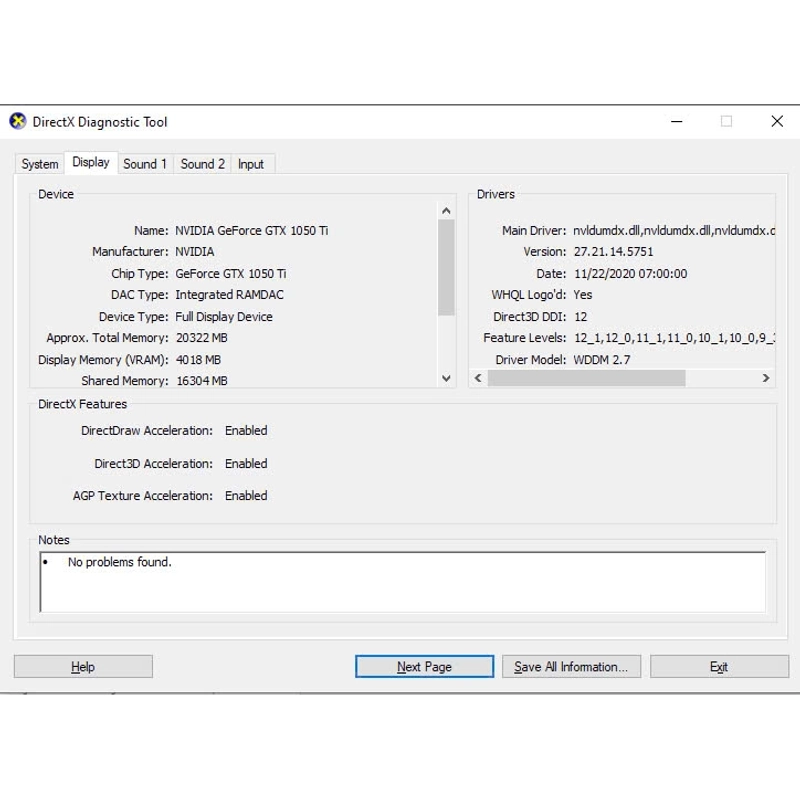Screen dimensions: 800x800
Task: Click the DirectX Diagnostic Tool title icon
Action: pyautogui.click(x=18, y=121)
